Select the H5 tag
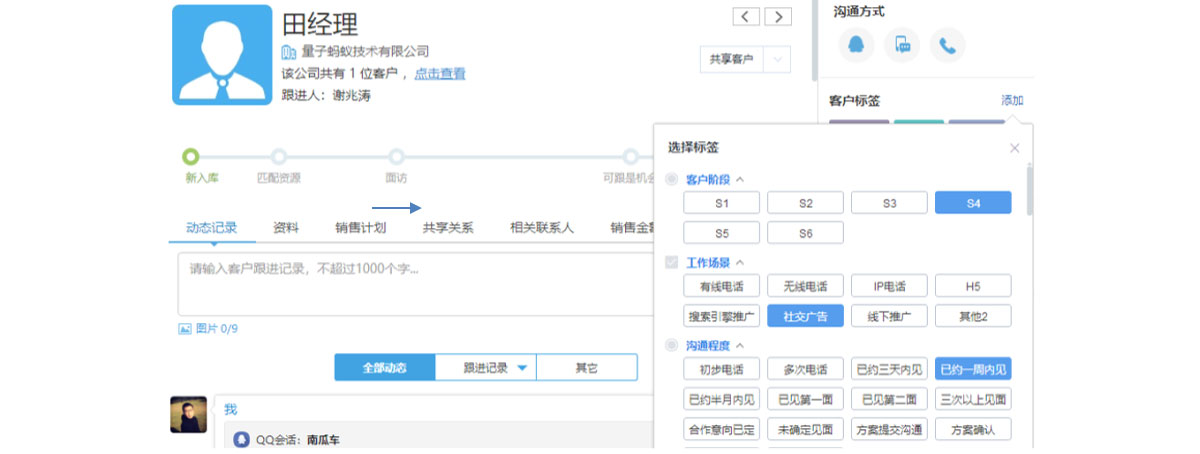The width and height of the screenshot is (1200, 454). [973, 286]
